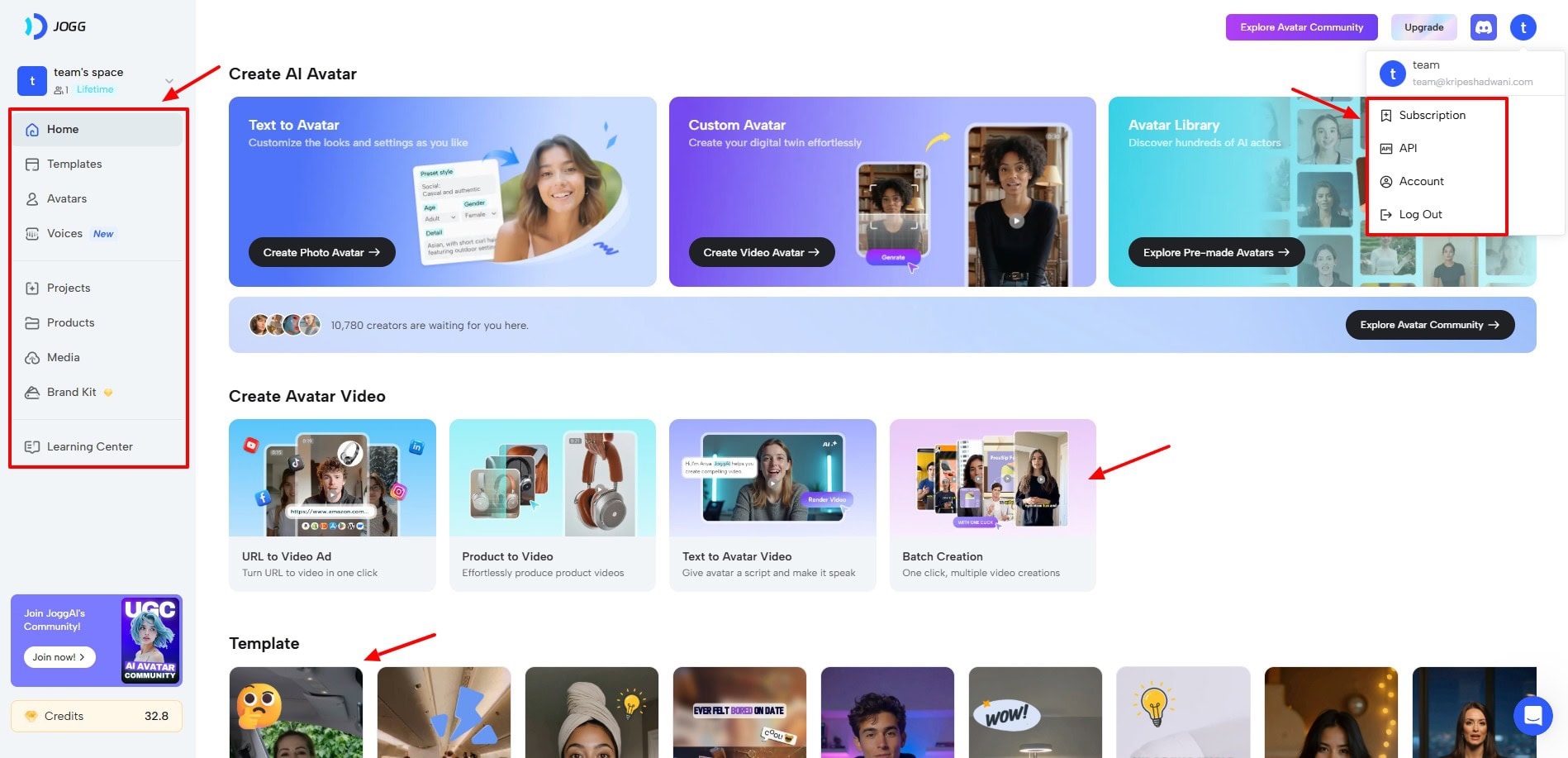Click the JOGG logo
This screenshot has height=758, width=1568.
55,26
